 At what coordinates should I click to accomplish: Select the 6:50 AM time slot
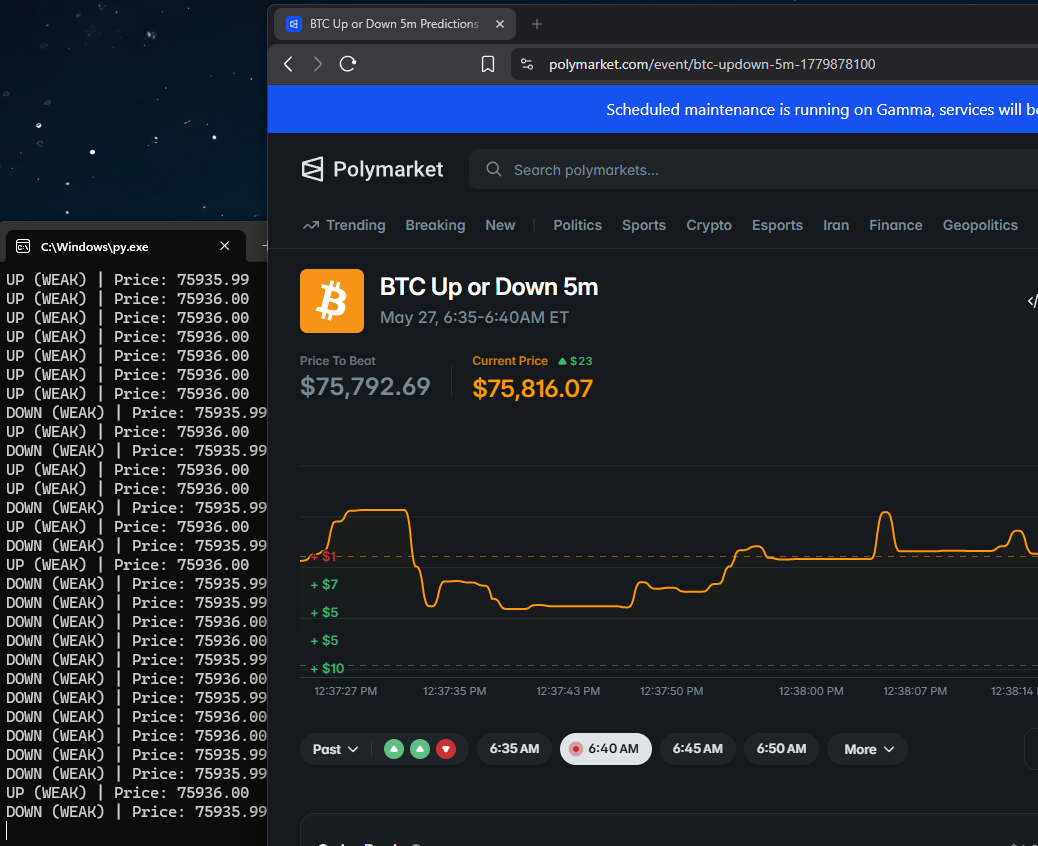pos(781,749)
